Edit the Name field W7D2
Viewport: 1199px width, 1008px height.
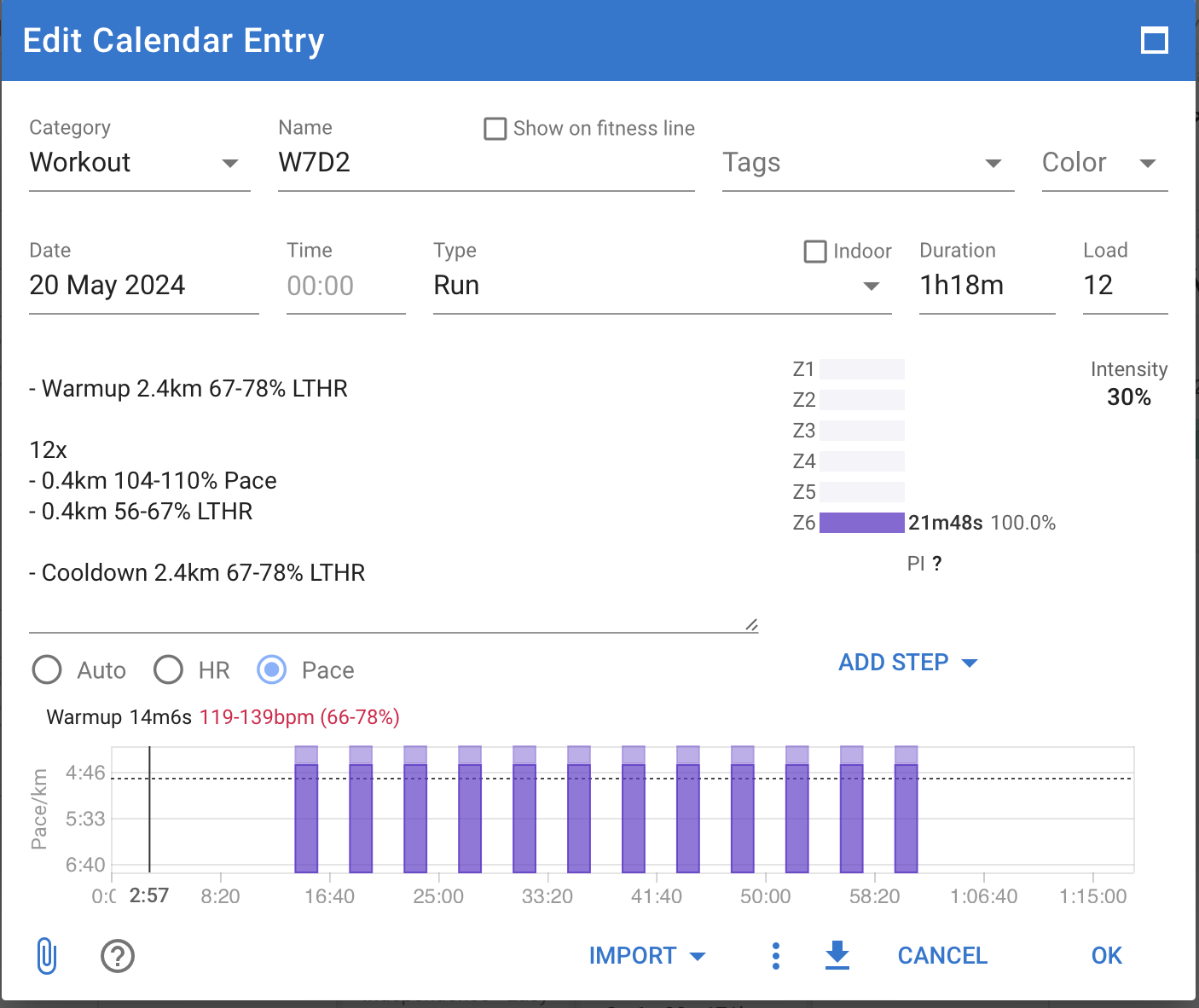click(x=486, y=163)
